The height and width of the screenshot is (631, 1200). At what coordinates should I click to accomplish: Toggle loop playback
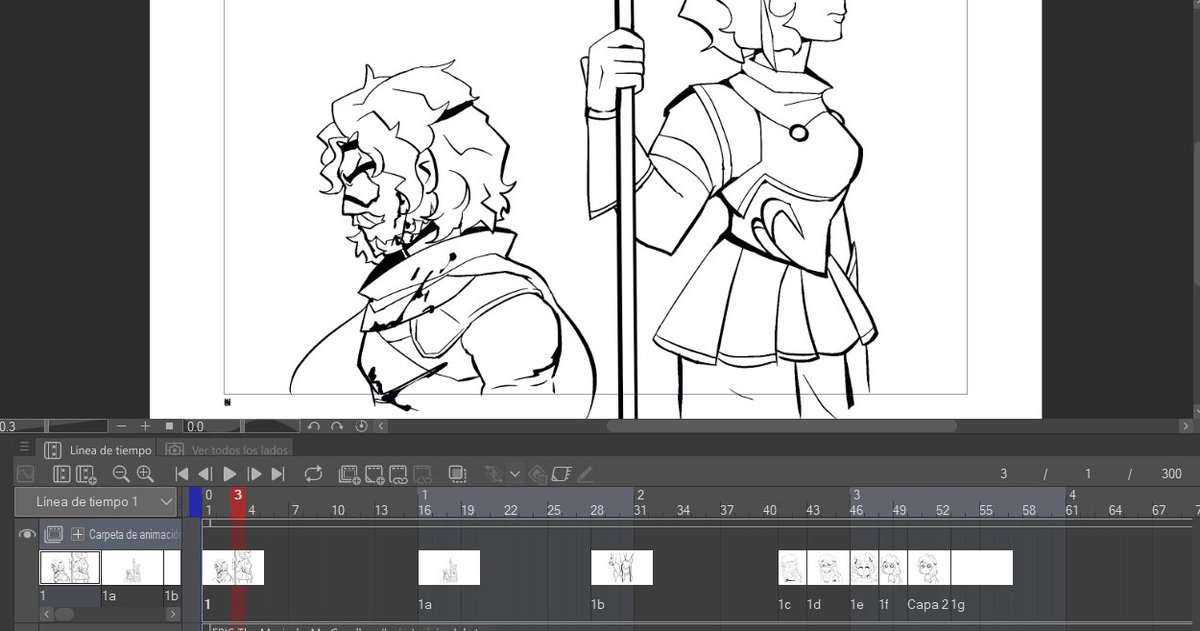(314, 474)
